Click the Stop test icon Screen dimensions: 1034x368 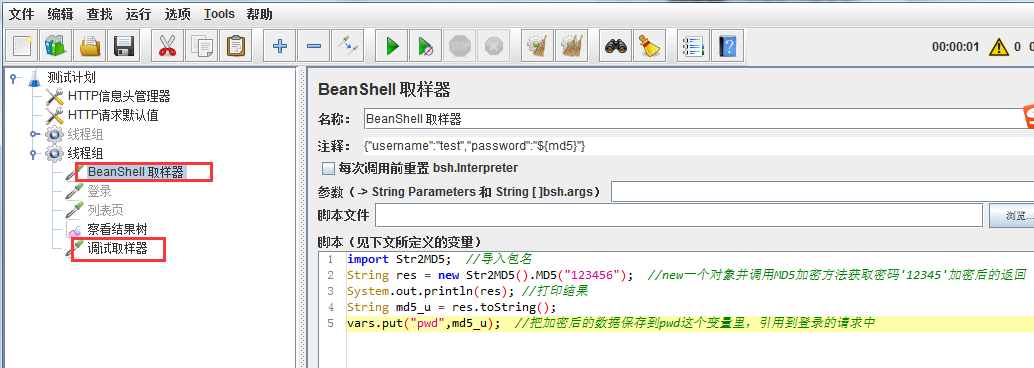click(460, 46)
